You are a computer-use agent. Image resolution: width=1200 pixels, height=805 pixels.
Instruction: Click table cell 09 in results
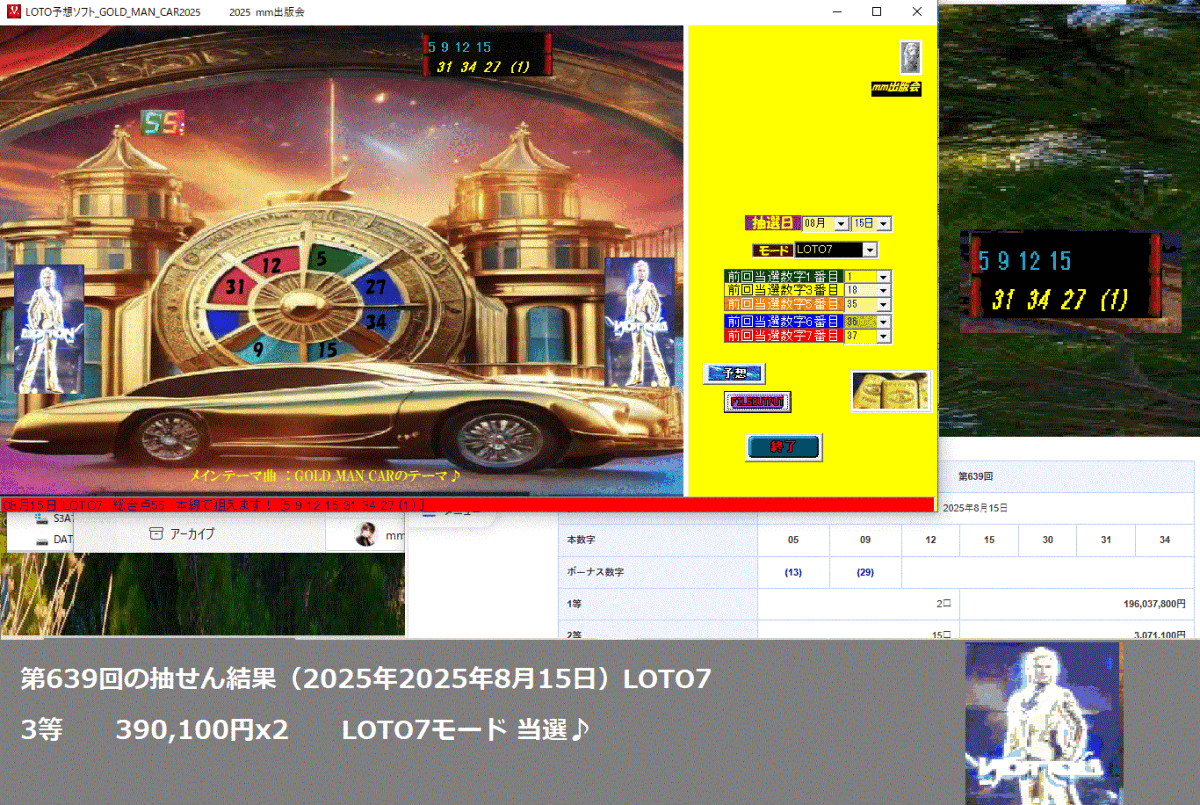(865, 540)
